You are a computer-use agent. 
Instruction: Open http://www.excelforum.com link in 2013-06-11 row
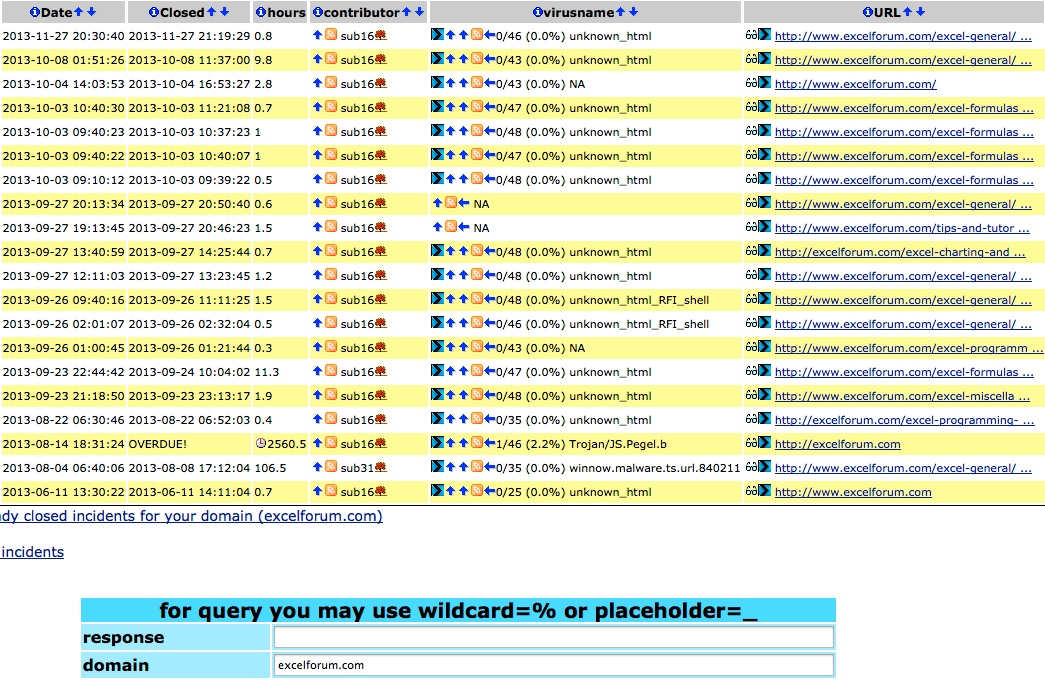click(853, 492)
